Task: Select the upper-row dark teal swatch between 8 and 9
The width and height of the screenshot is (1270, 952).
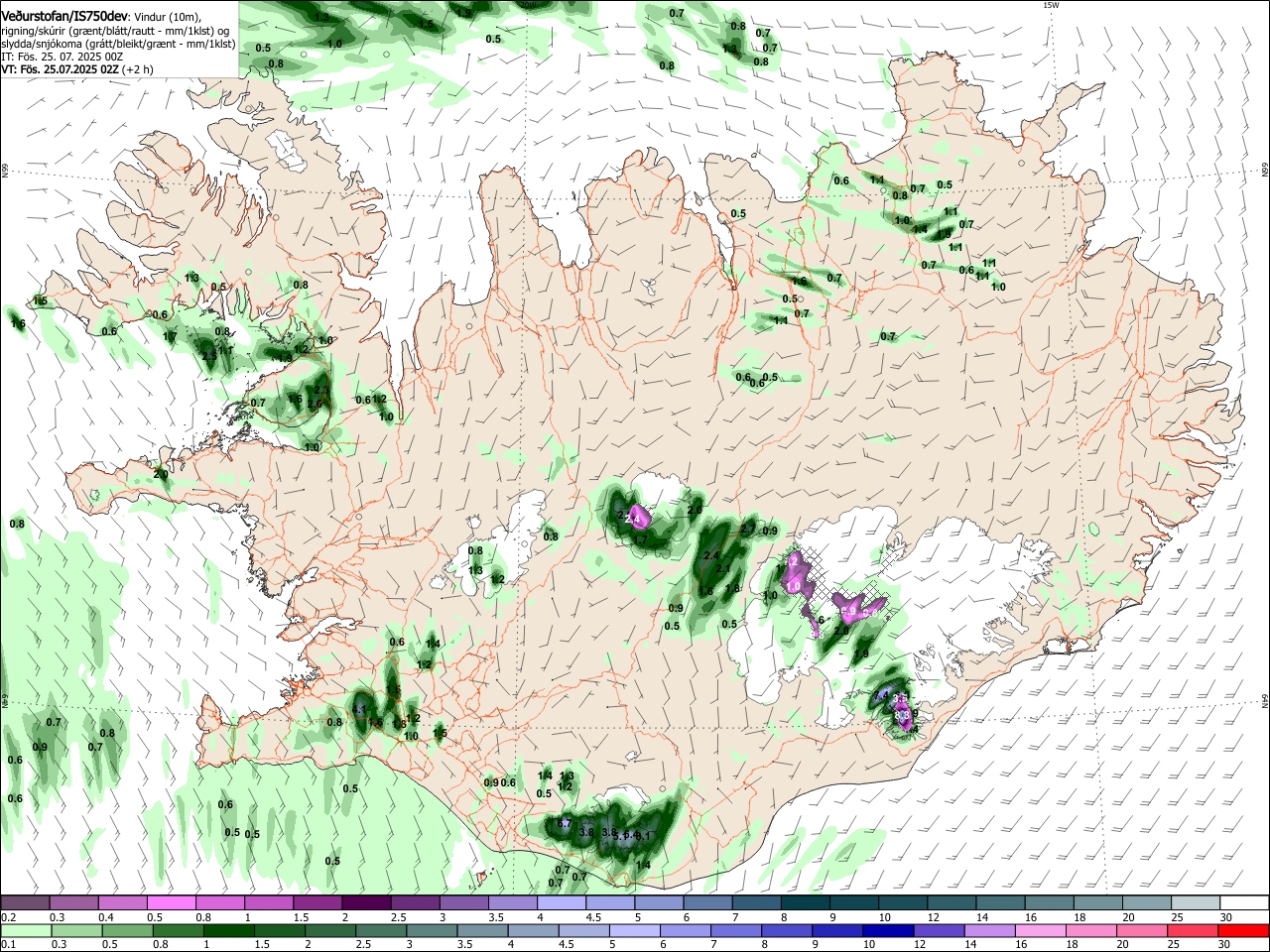Action: pyautogui.click(x=805, y=902)
